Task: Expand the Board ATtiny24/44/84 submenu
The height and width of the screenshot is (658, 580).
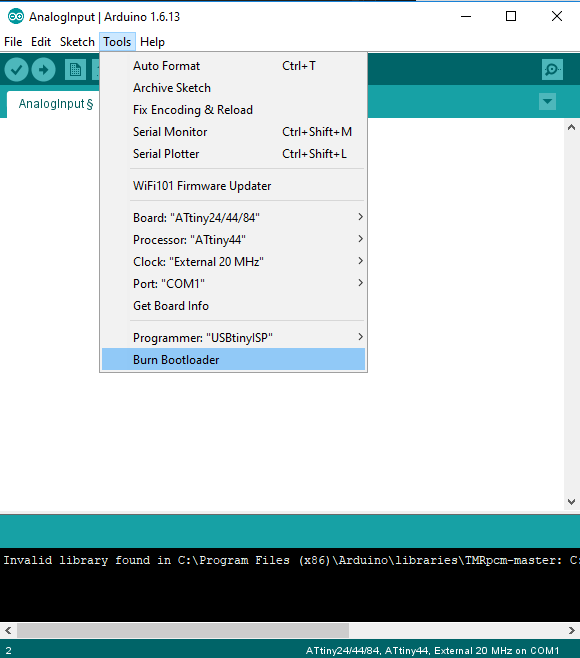Action: (233, 218)
